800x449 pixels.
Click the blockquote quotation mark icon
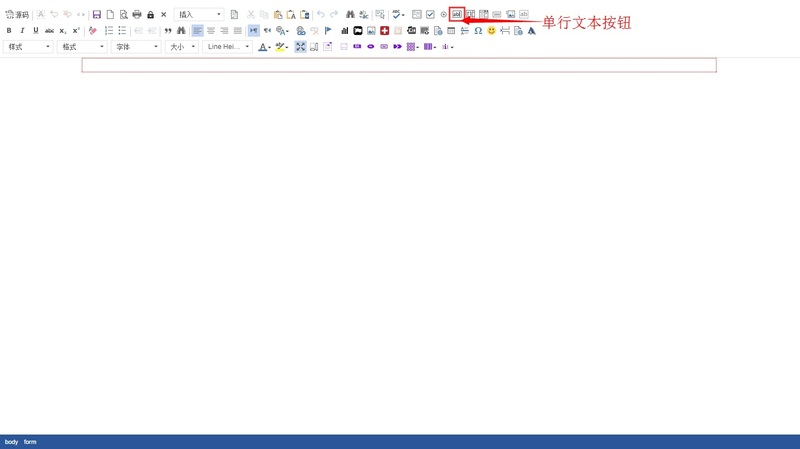pyautogui.click(x=168, y=31)
